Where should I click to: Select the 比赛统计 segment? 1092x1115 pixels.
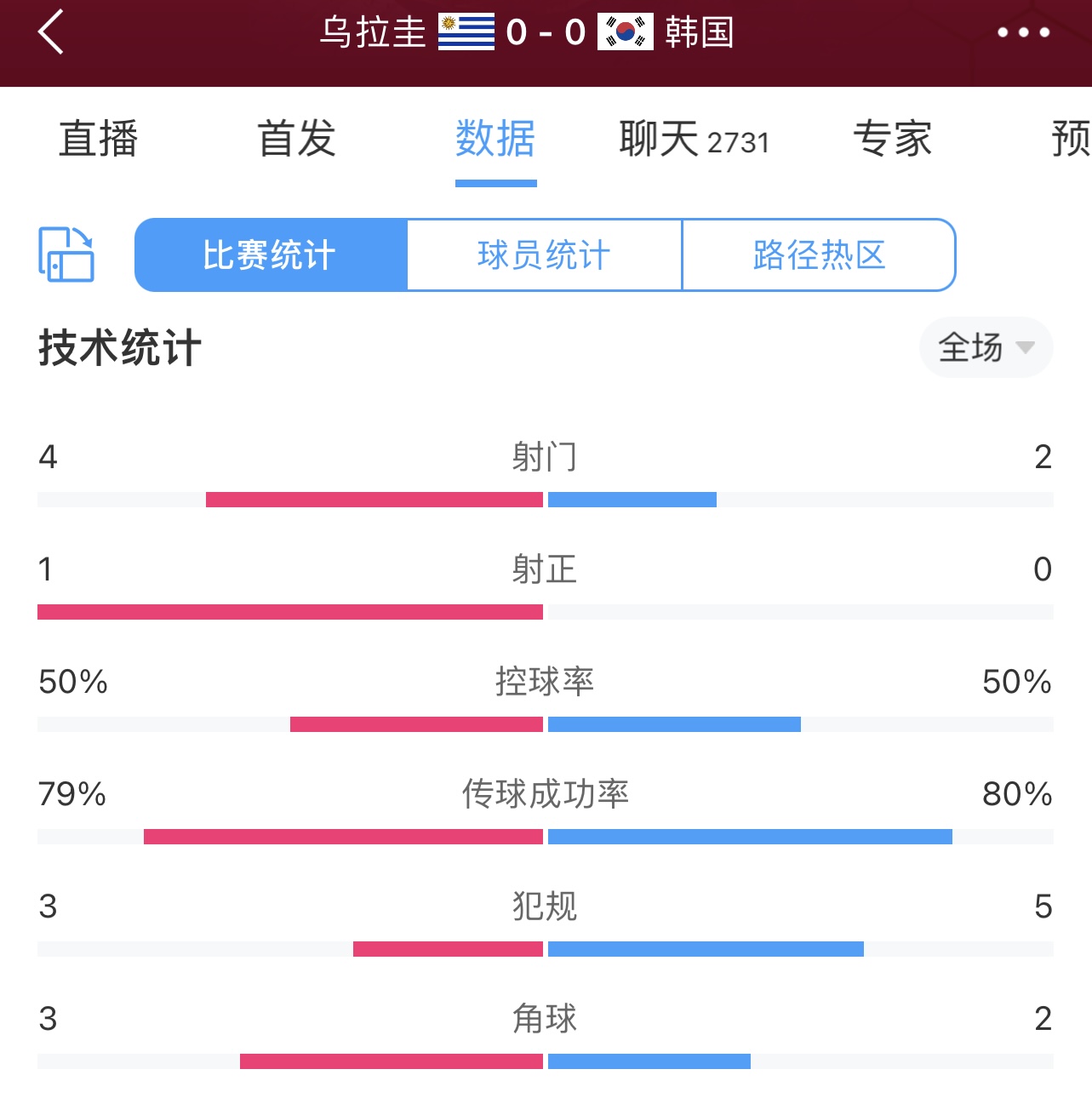[271, 255]
